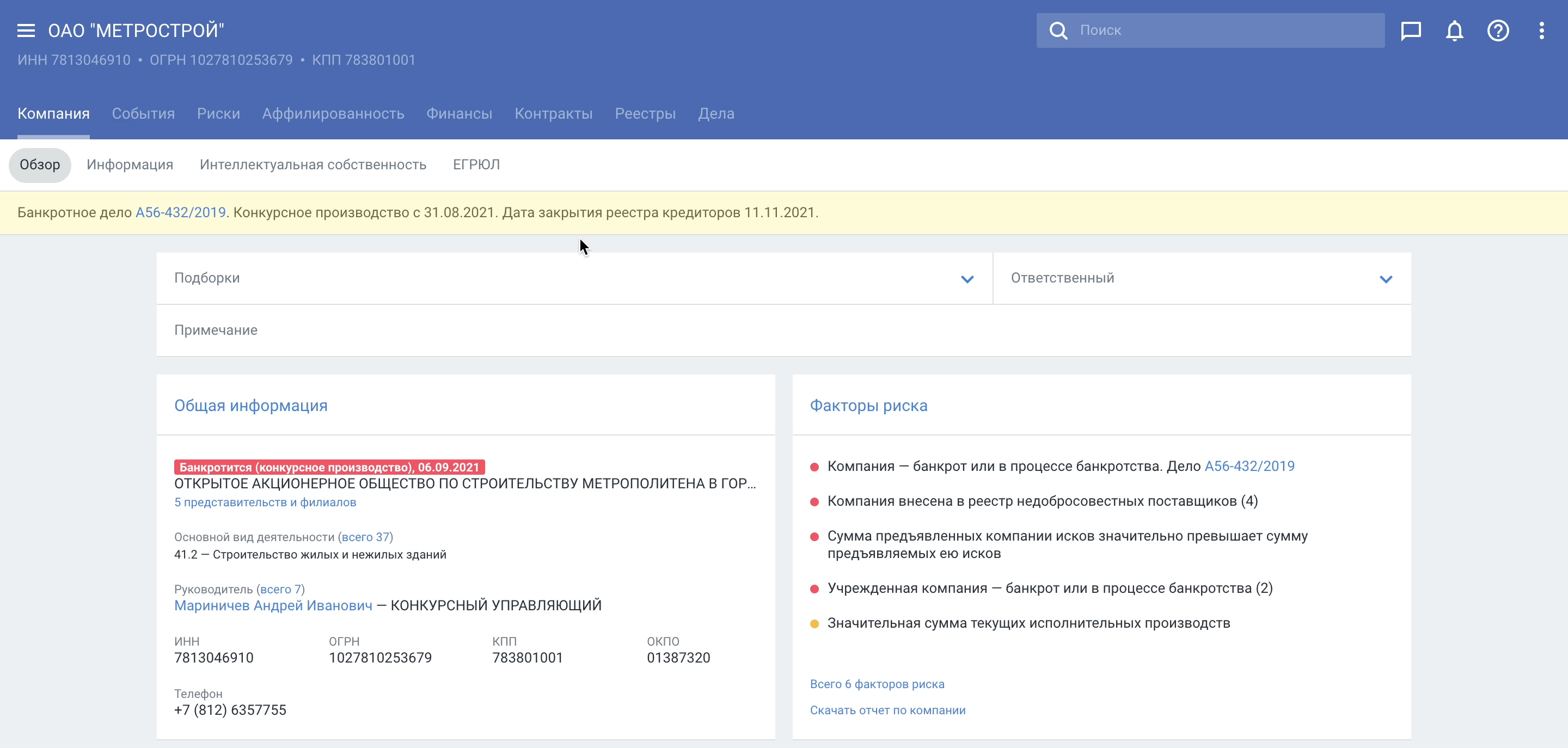This screenshot has height=748, width=1568.
Task: Open notifications bell
Action: (x=1455, y=30)
